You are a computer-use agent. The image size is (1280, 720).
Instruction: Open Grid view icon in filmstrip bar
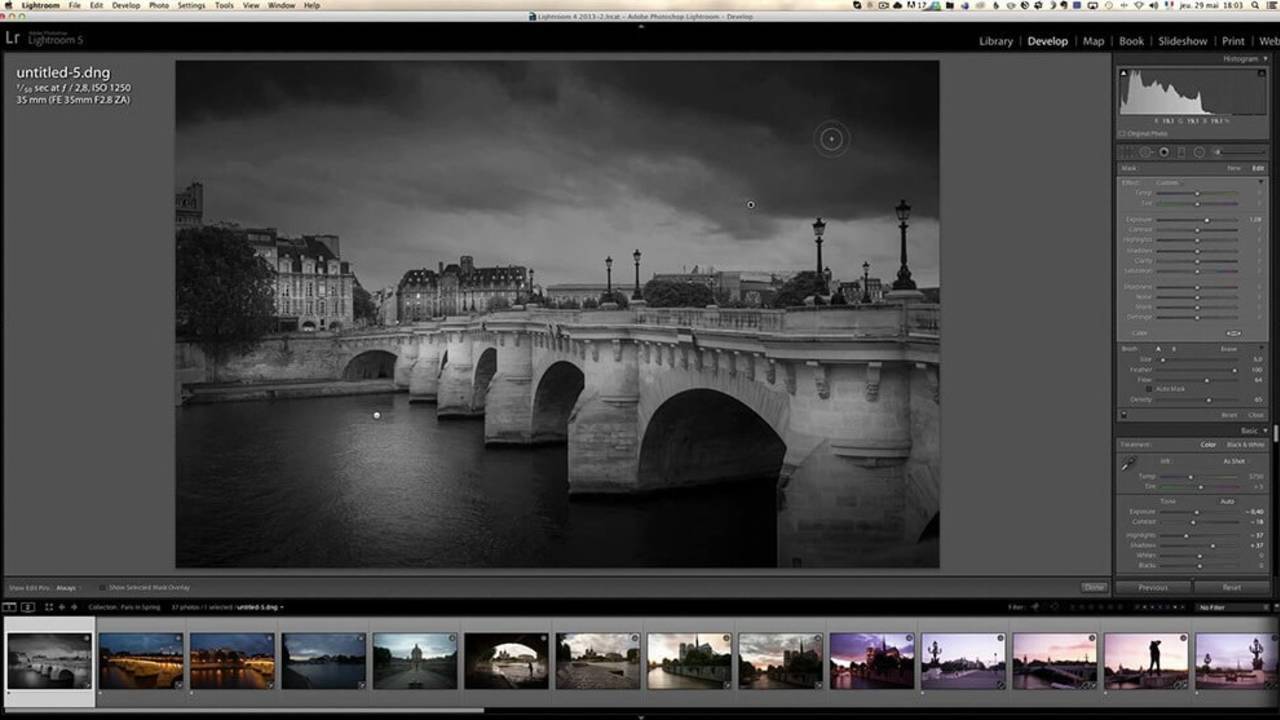[x=48, y=607]
